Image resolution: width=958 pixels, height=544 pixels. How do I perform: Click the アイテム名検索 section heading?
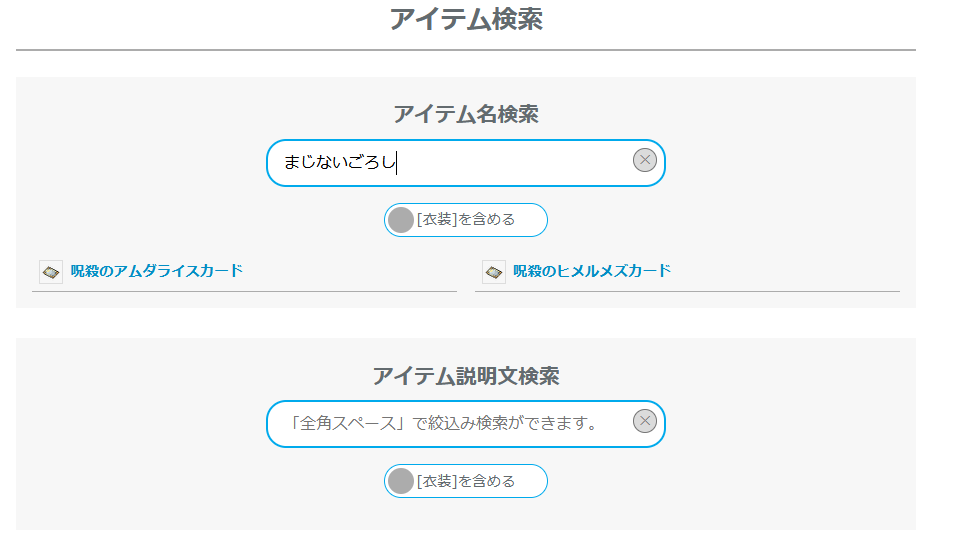[466, 114]
